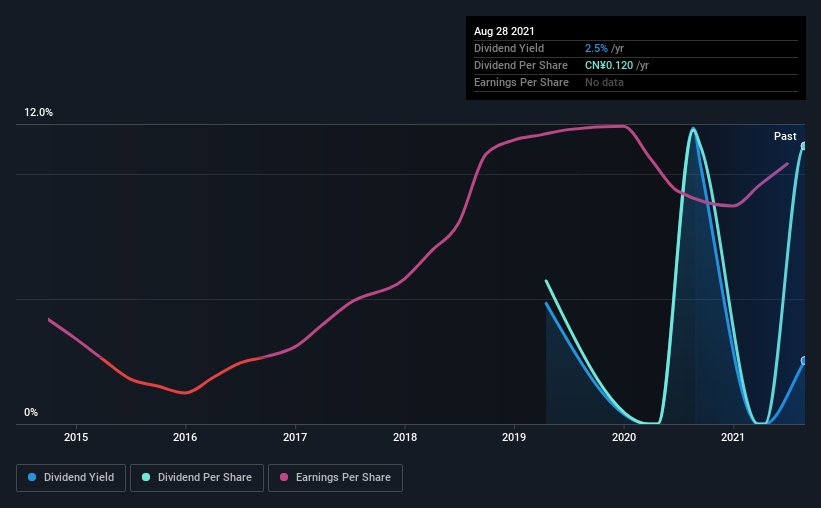Select the 2018 x-axis label
The width and height of the screenshot is (821, 508).
coord(405,437)
